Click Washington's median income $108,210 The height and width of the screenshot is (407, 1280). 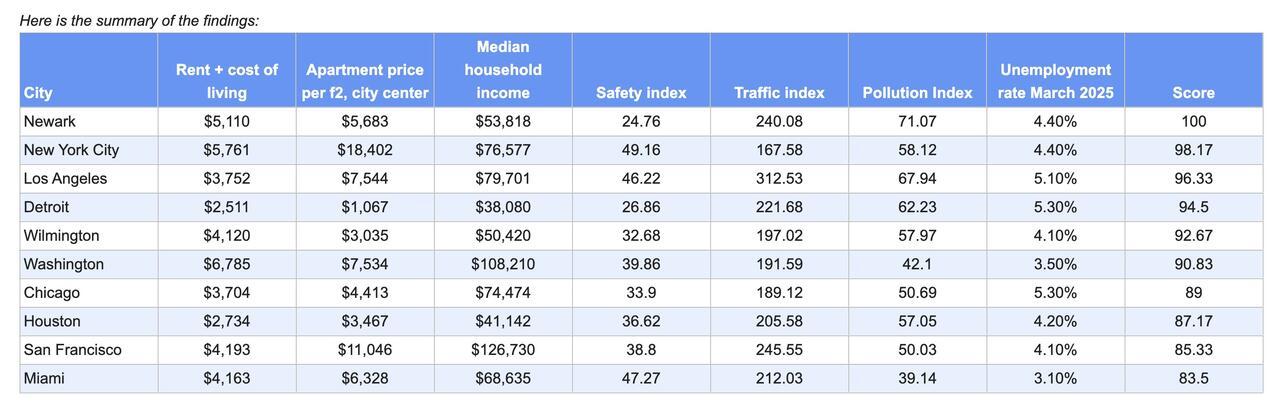[503, 264]
